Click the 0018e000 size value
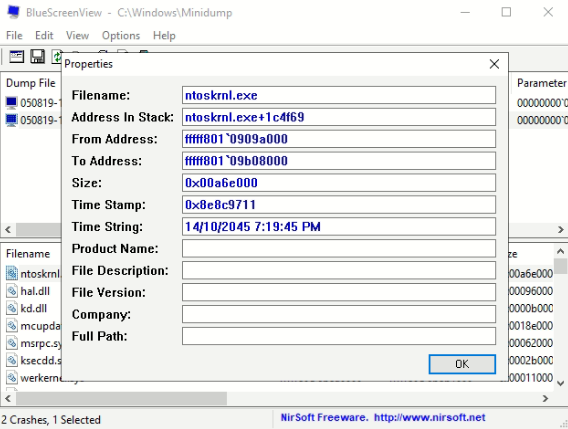This screenshot has width=568, height=429. (x=531, y=326)
